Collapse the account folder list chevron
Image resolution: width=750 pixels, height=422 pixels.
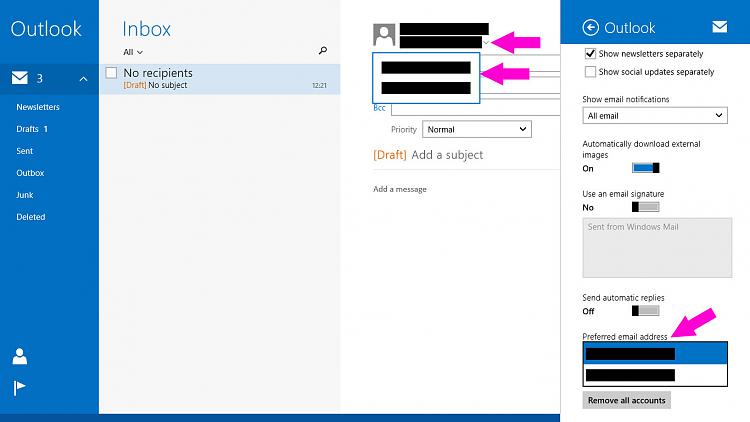tap(83, 79)
